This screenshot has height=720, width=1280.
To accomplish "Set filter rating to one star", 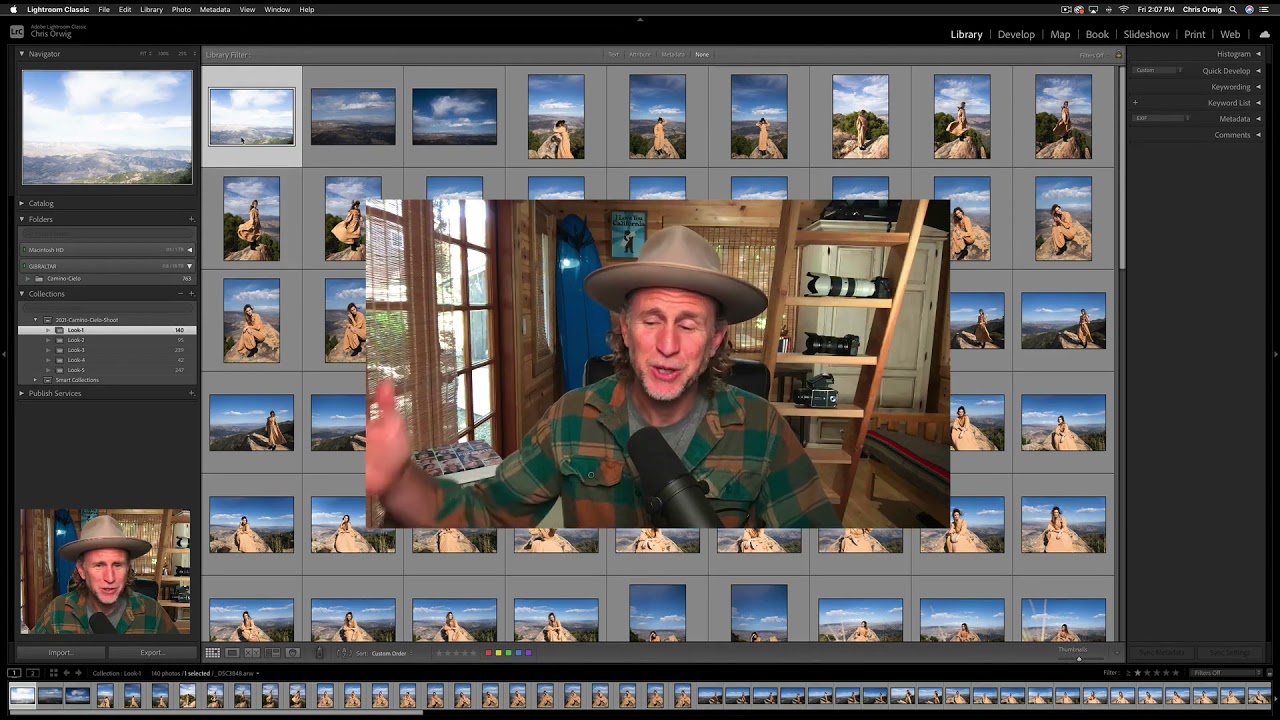I will coord(1137,673).
